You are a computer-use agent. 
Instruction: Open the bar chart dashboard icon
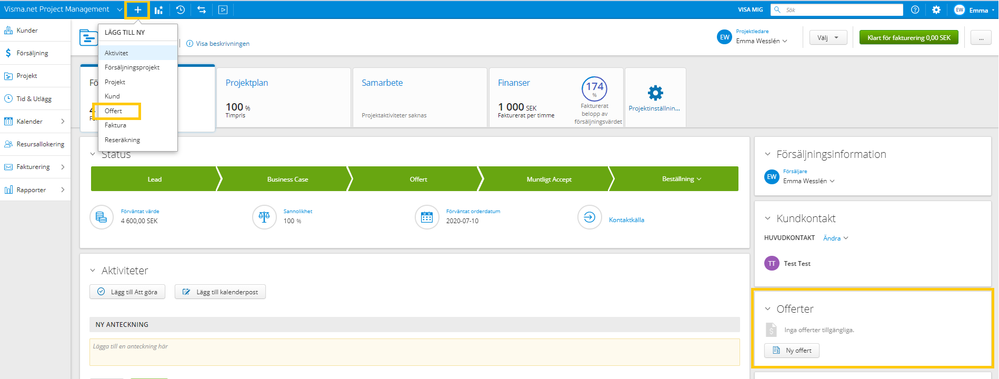click(x=158, y=10)
